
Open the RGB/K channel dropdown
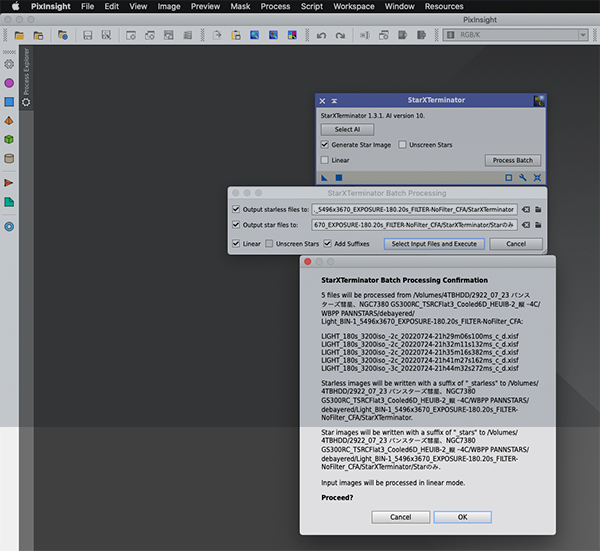[515, 35]
